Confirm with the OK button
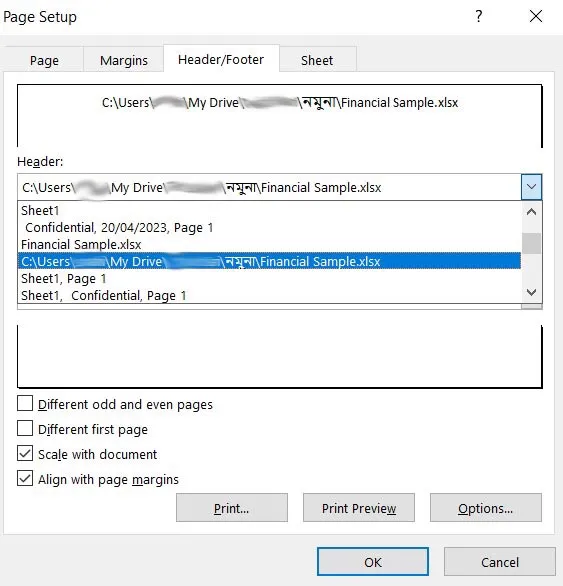The width and height of the screenshot is (563, 586). point(373,562)
